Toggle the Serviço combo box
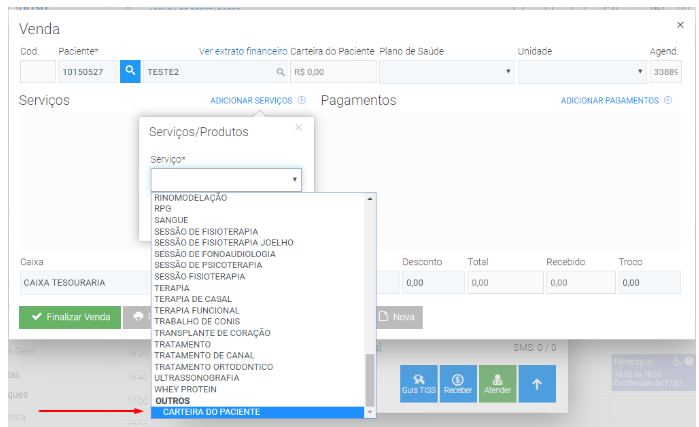 226,180
